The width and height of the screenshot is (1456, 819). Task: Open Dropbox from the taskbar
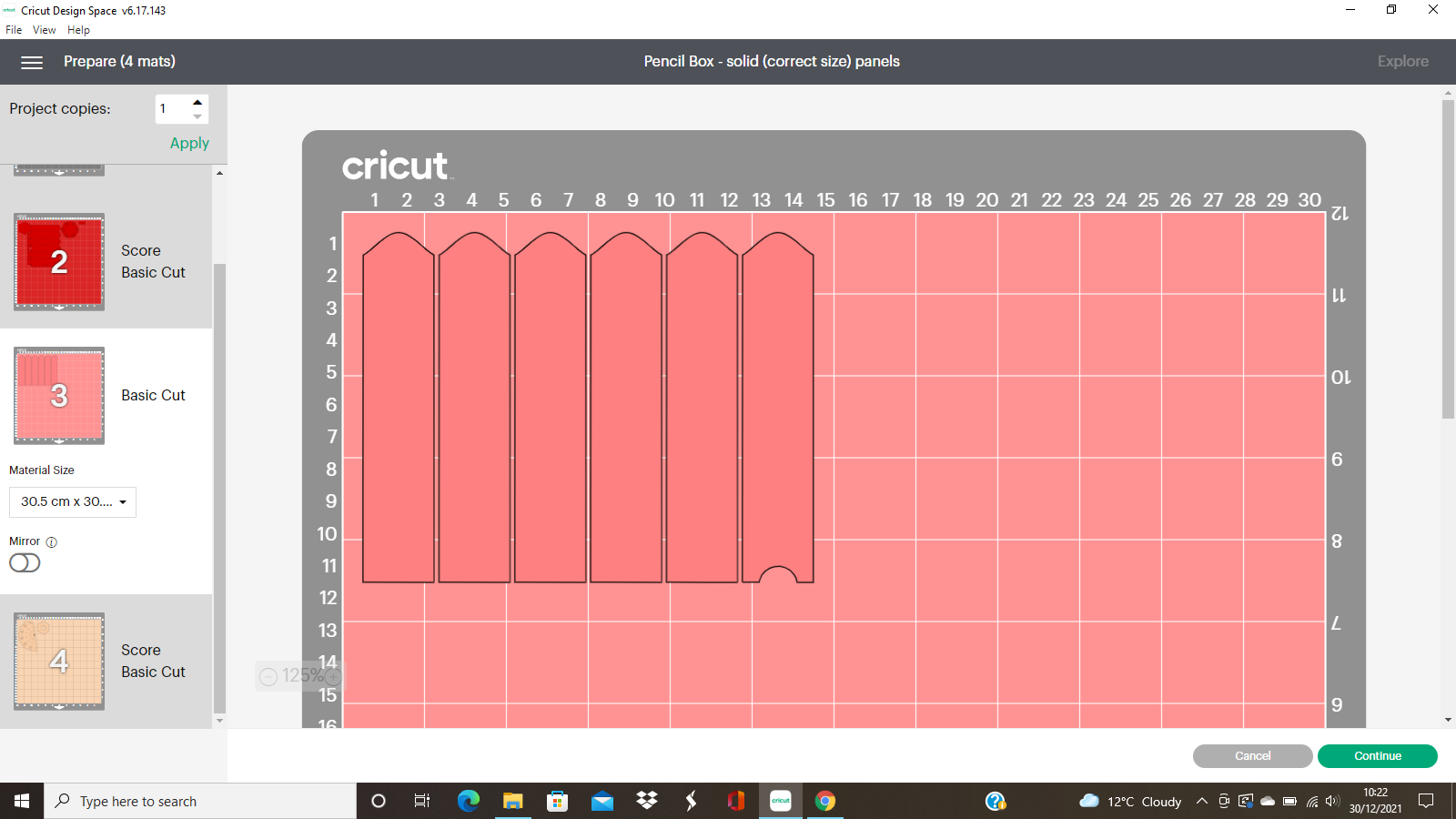pos(646,801)
